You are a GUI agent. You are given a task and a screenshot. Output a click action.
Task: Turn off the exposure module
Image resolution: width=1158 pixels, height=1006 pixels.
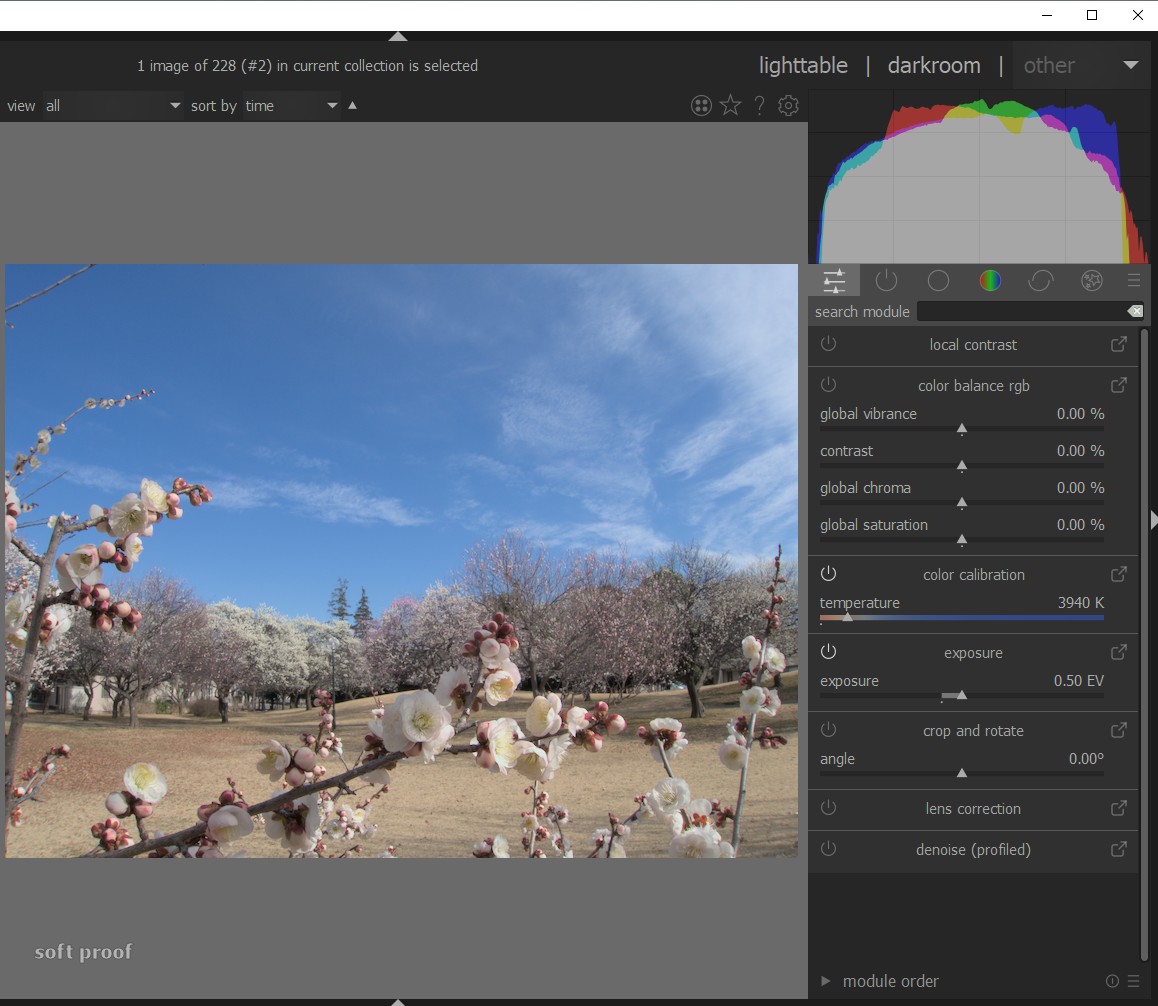coord(829,652)
